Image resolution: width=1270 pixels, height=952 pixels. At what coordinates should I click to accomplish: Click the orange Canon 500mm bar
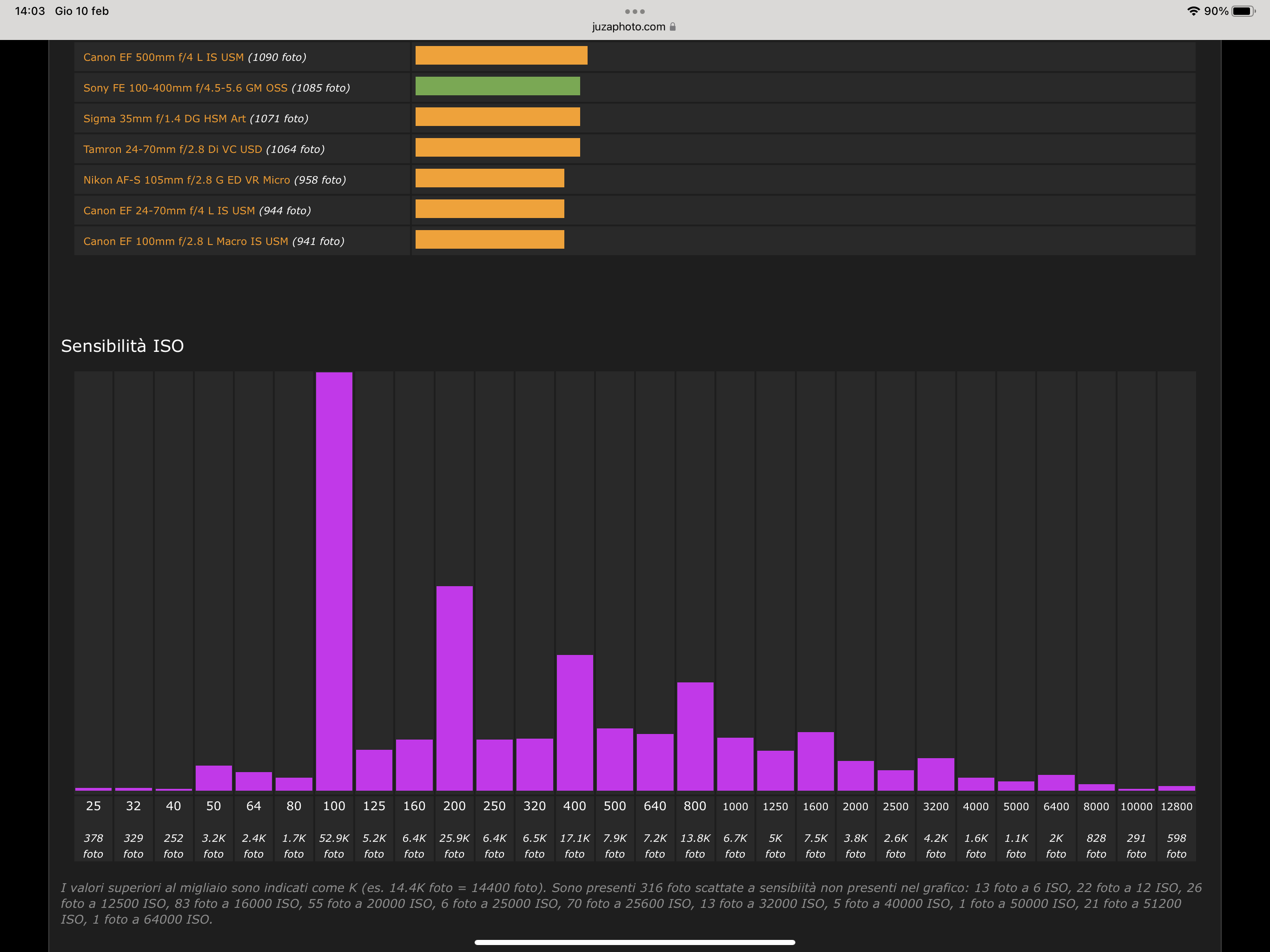click(x=501, y=56)
